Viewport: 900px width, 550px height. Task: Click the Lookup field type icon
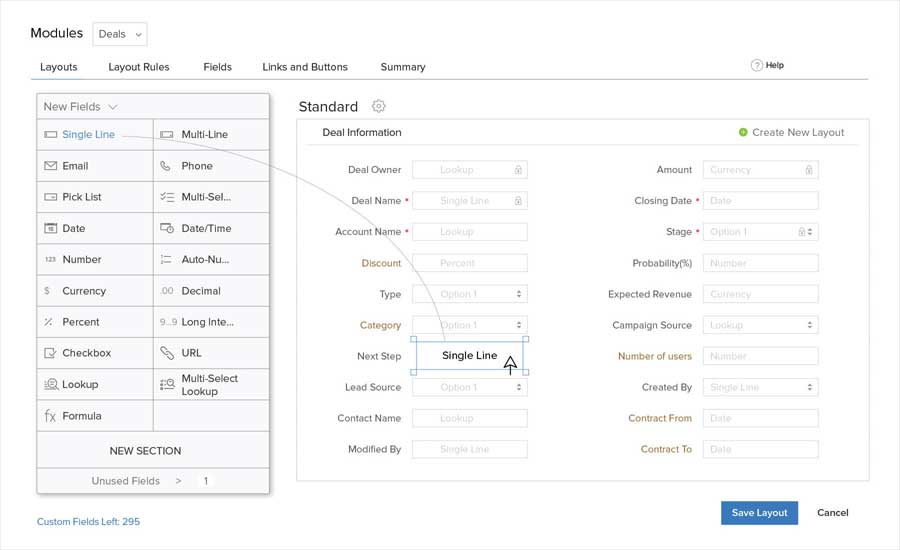[50, 384]
